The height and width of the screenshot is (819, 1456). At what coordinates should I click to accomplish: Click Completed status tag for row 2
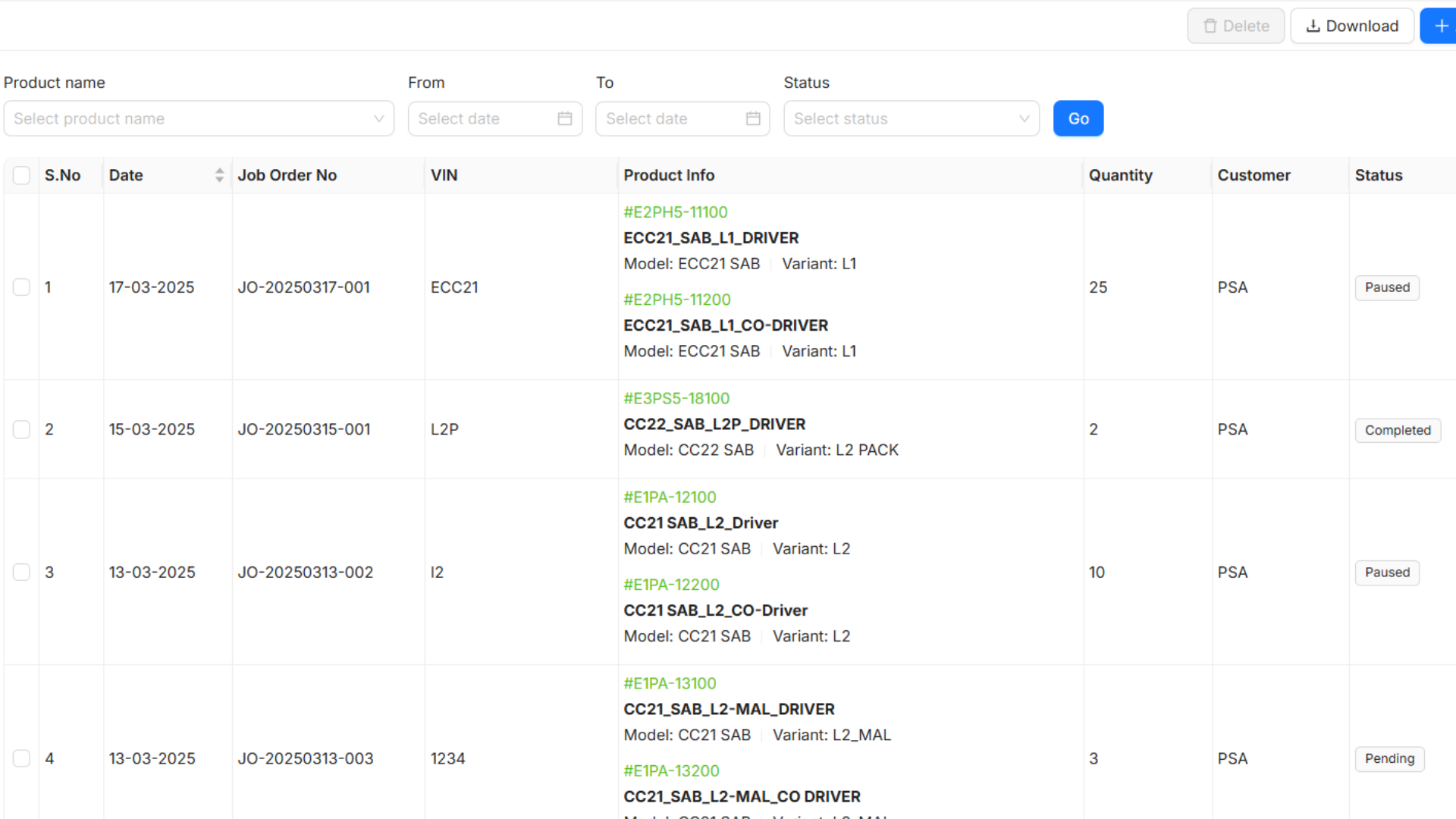coord(1397,430)
